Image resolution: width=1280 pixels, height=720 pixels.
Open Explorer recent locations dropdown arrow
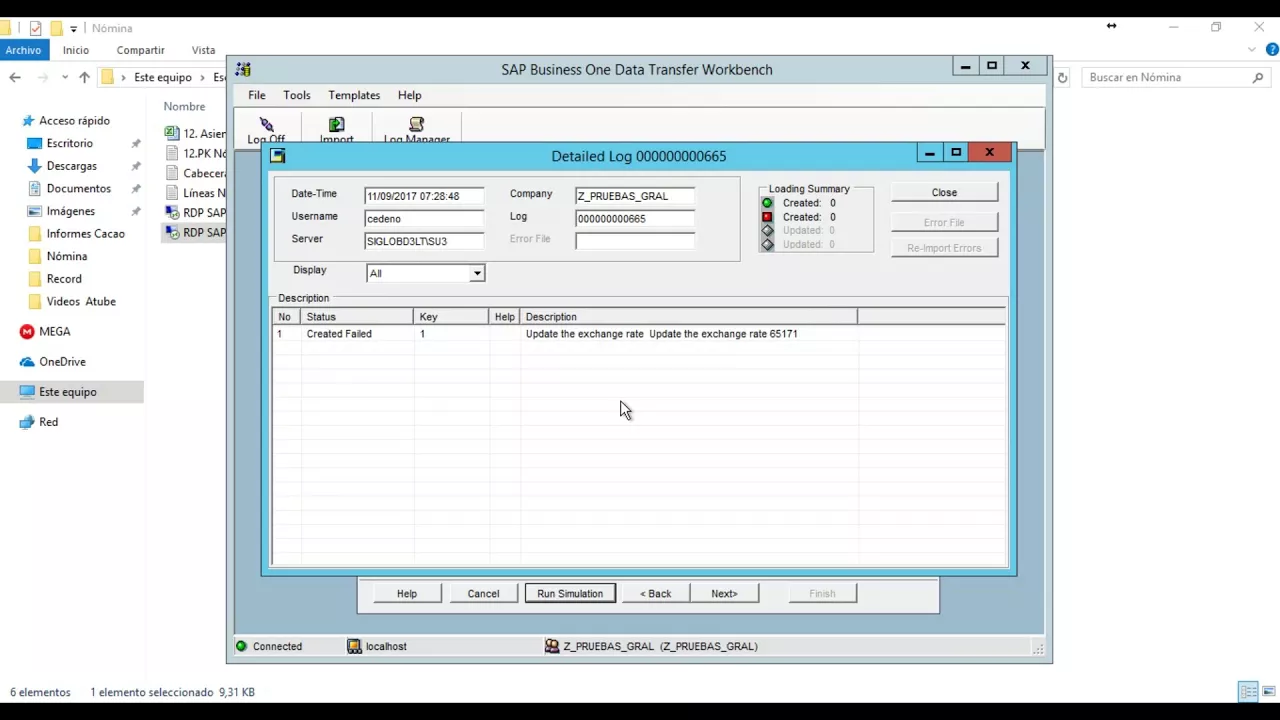65,77
